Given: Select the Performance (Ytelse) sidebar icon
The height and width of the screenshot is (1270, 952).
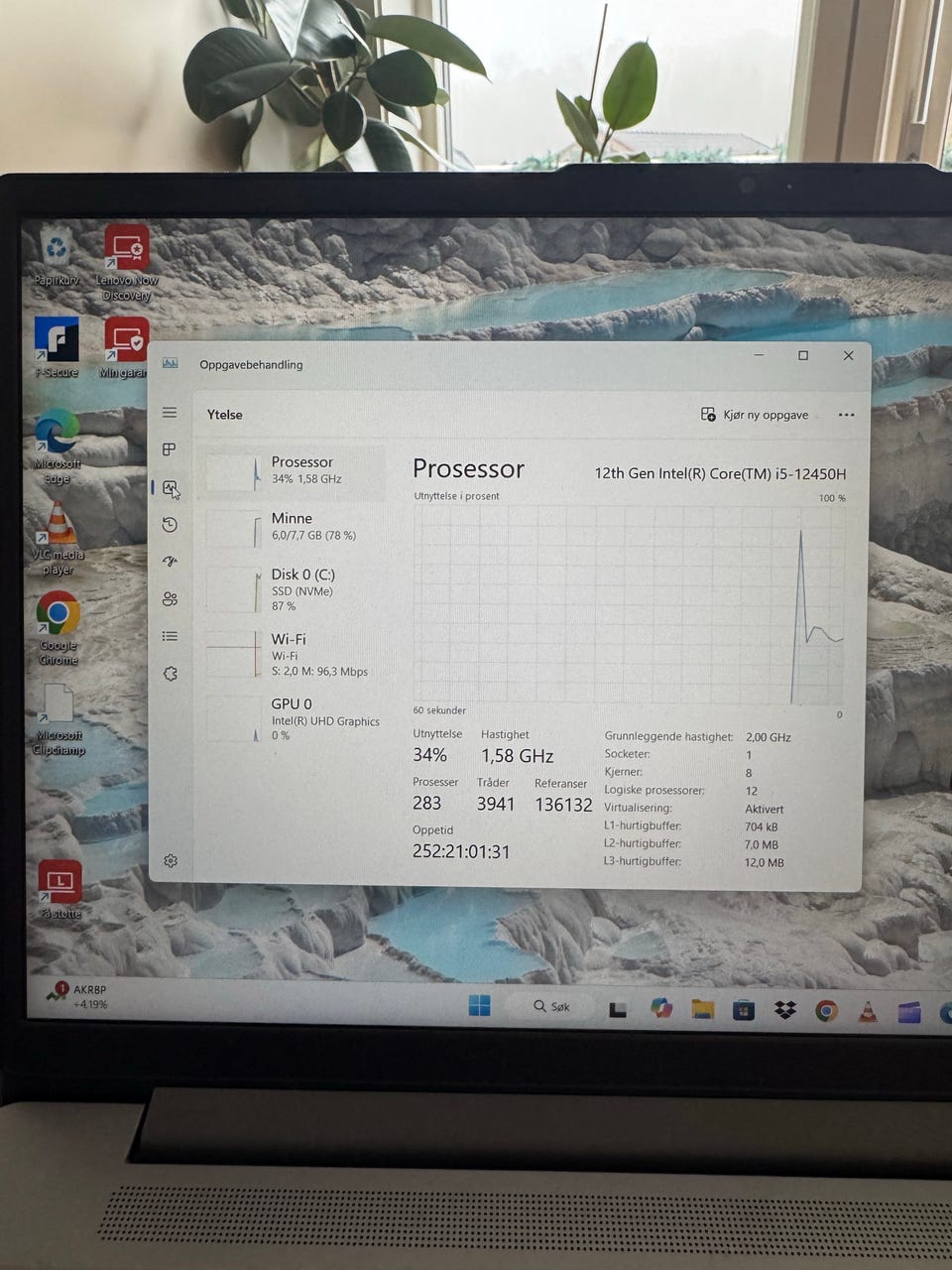Looking at the screenshot, I should click(170, 487).
